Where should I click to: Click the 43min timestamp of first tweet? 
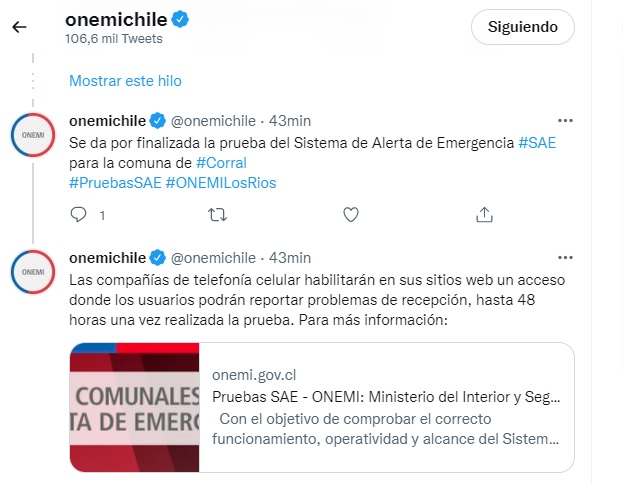[290, 121]
